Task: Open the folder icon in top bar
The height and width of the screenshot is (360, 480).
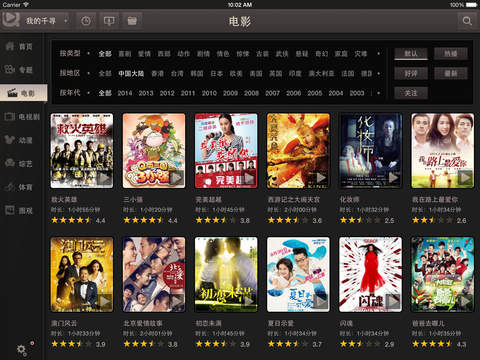Action: (132, 21)
